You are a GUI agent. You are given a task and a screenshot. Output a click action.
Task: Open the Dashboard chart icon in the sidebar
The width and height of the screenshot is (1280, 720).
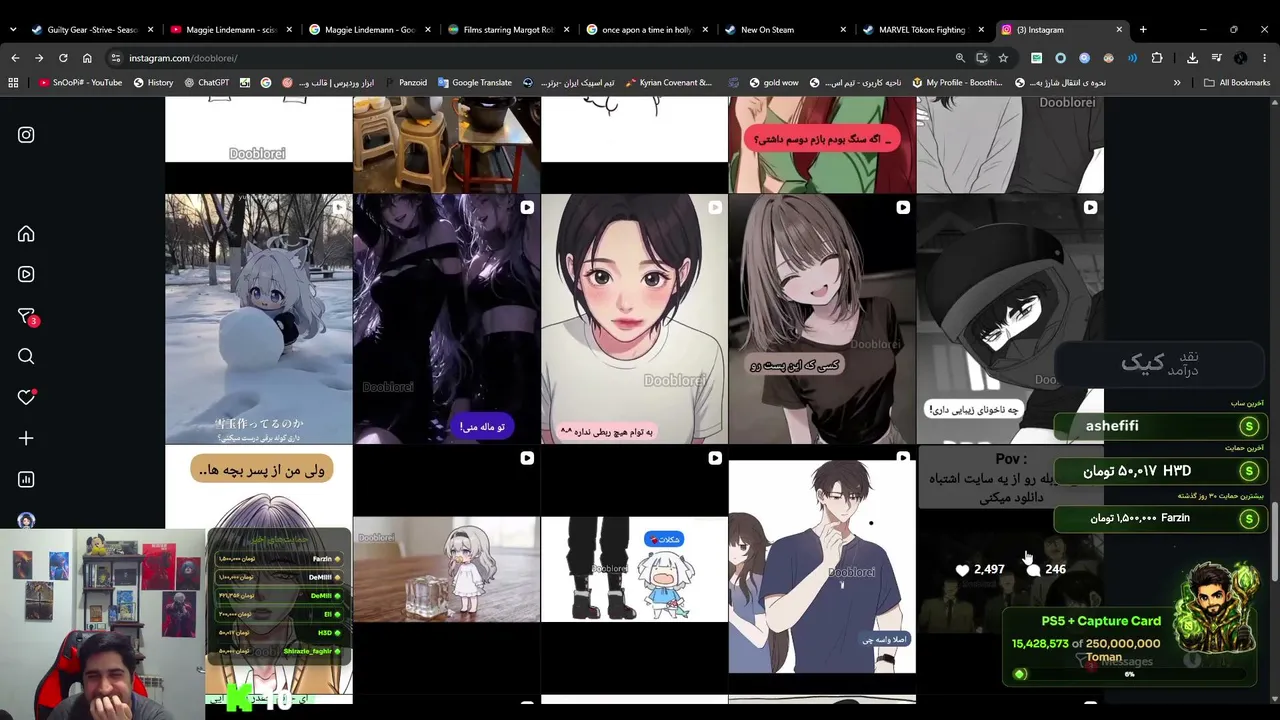[26, 479]
